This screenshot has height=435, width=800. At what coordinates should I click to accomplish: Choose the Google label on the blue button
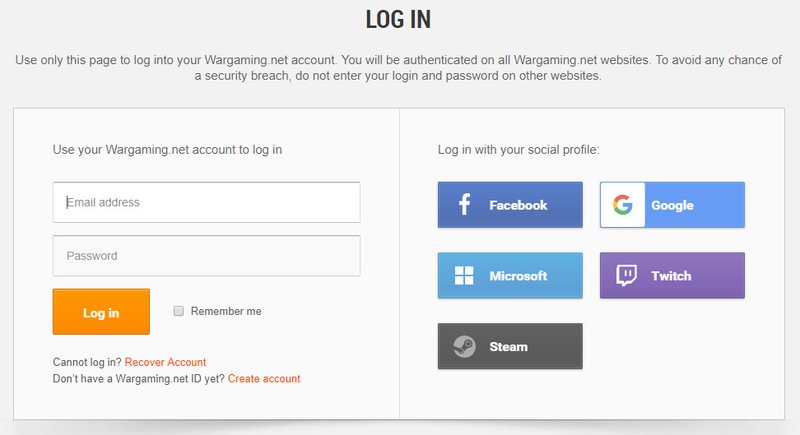pyautogui.click(x=672, y=205)
